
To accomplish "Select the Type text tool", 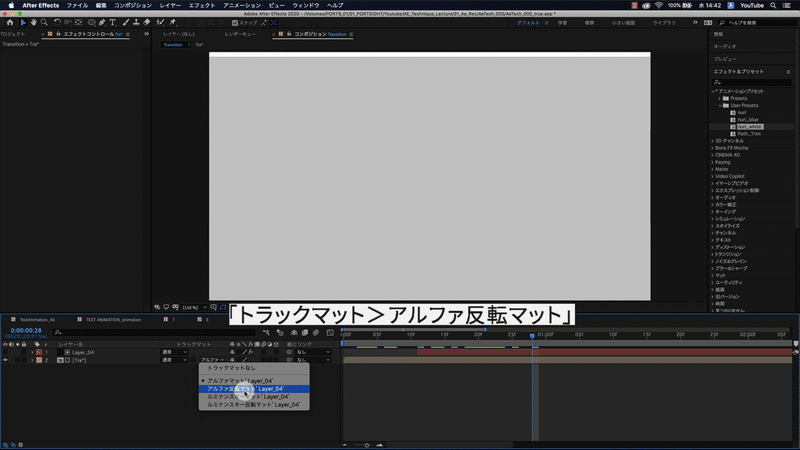I will tap(112, 22).
